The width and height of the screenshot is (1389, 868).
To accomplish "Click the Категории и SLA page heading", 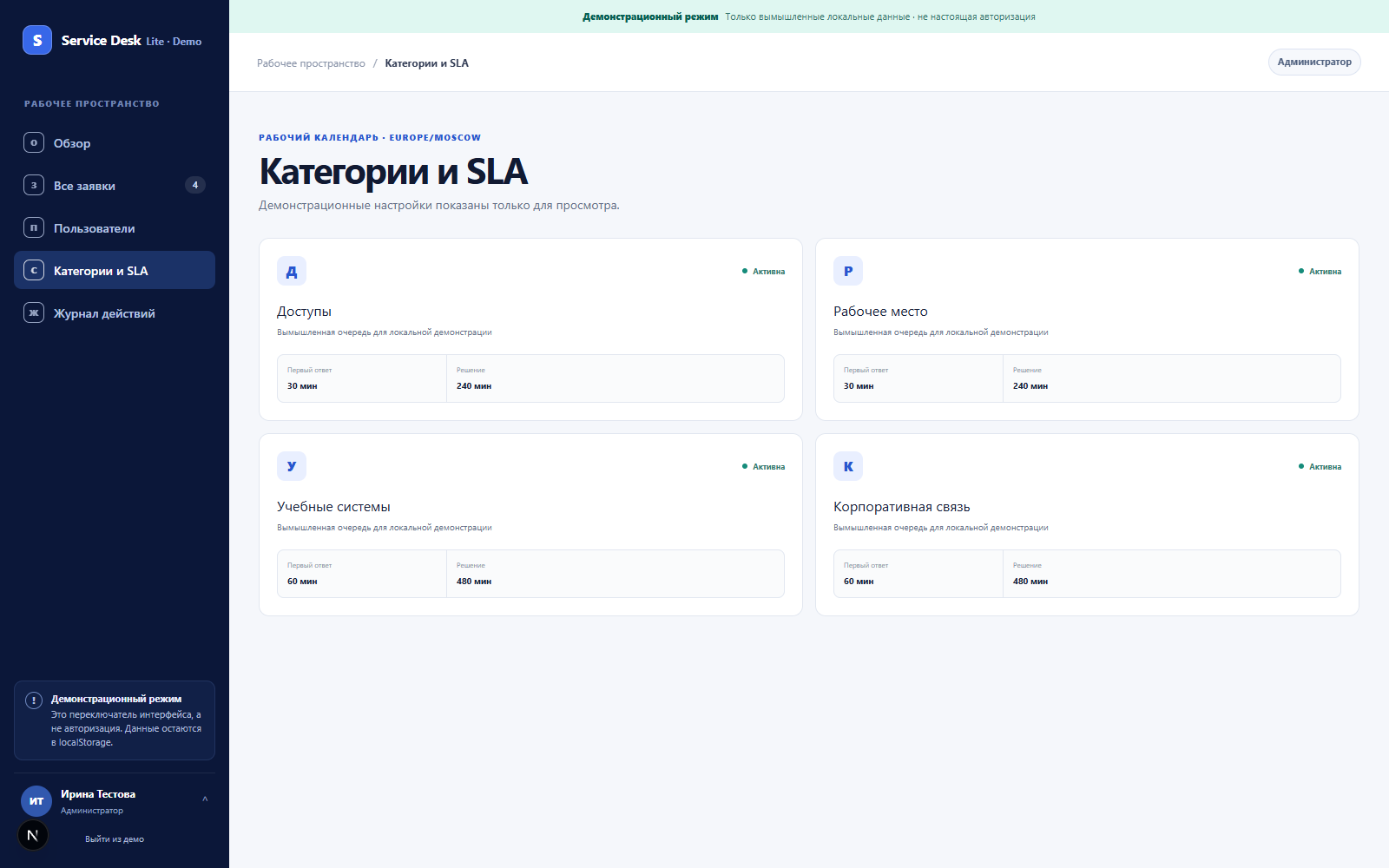I will point(393,172).
